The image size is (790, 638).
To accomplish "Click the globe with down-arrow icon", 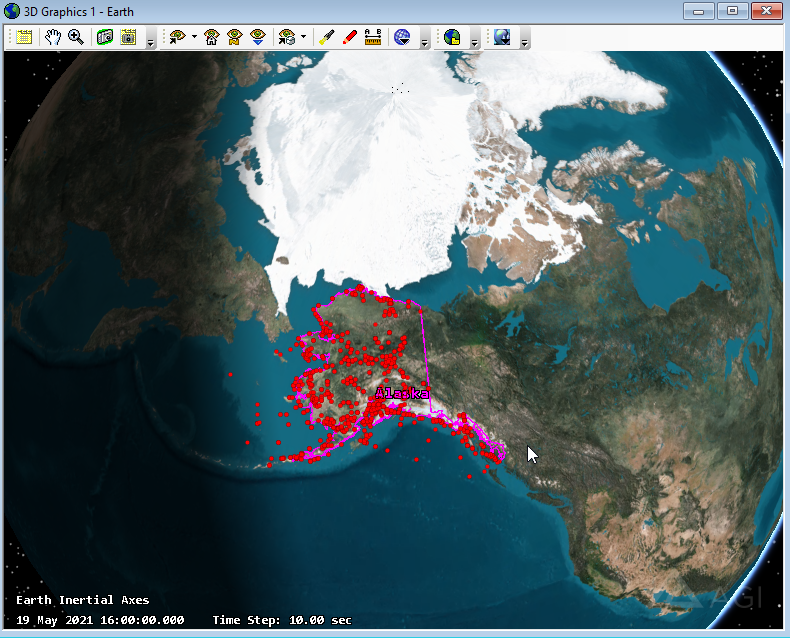I will tap(402, 37).
